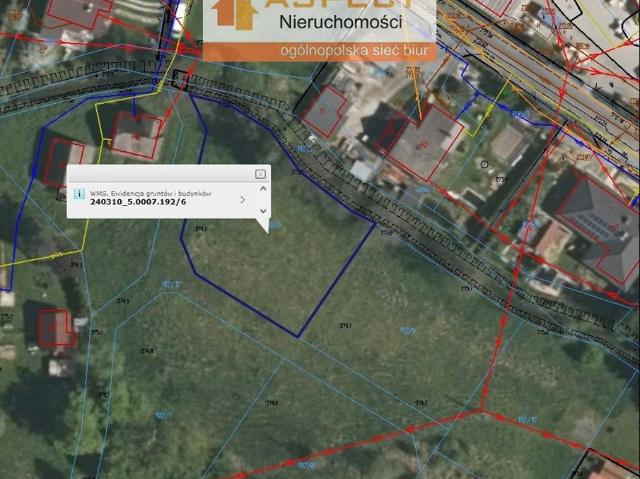Select red-outlined building right of popup's top-left
The width and height of the screenshot is (640, 479).
point(135,134)
